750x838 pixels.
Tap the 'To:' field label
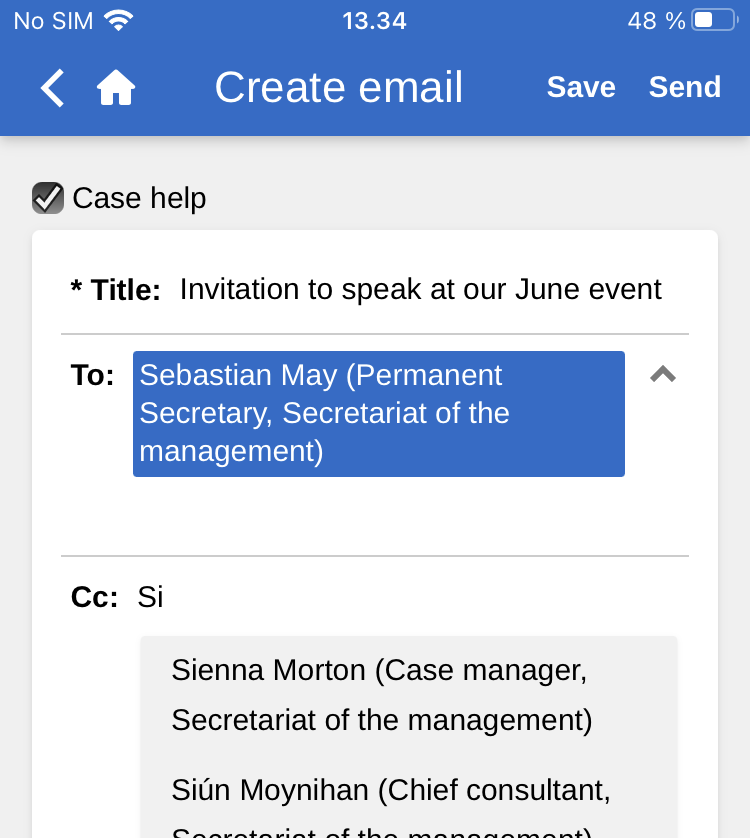(92, 375)
